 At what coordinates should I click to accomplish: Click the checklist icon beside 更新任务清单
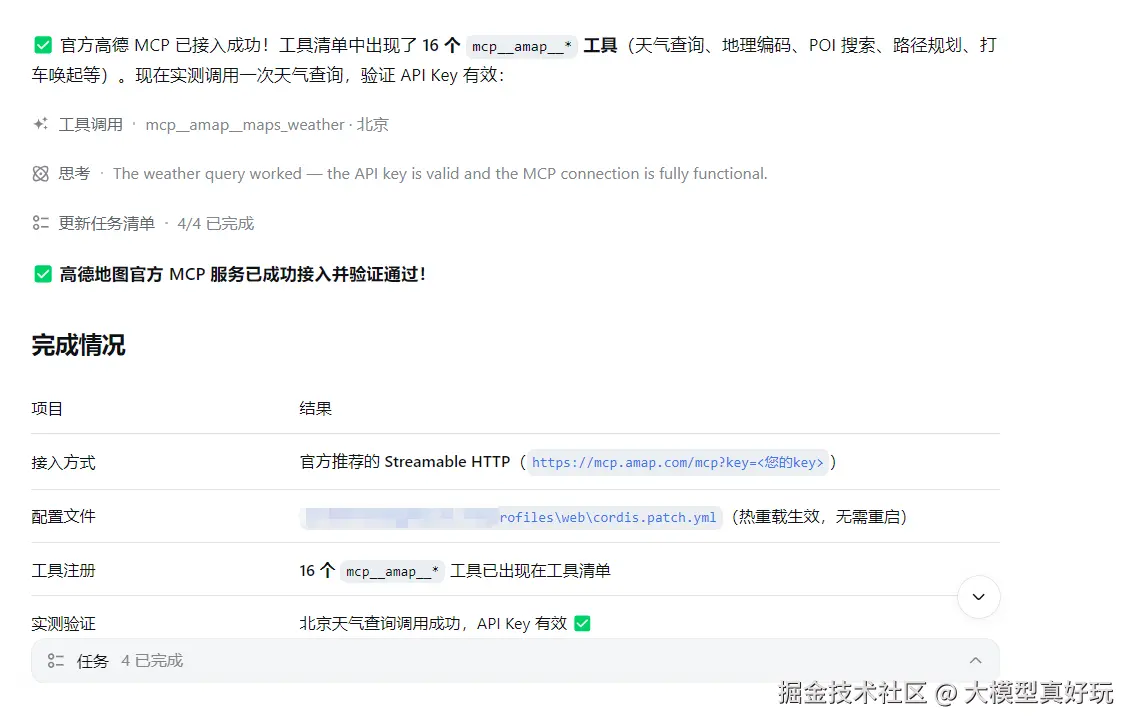41,223
